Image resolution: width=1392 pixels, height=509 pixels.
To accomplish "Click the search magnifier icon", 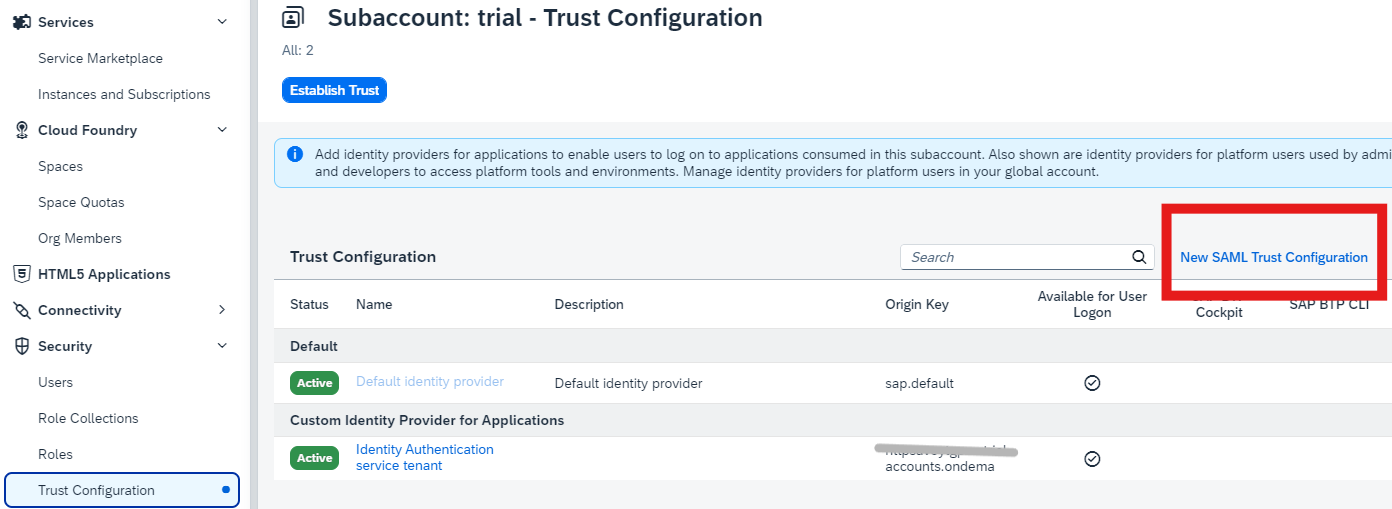I will [x=1139, y=257].
